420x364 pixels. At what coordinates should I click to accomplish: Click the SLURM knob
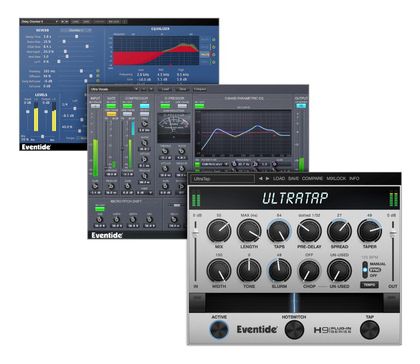point(279,270)
